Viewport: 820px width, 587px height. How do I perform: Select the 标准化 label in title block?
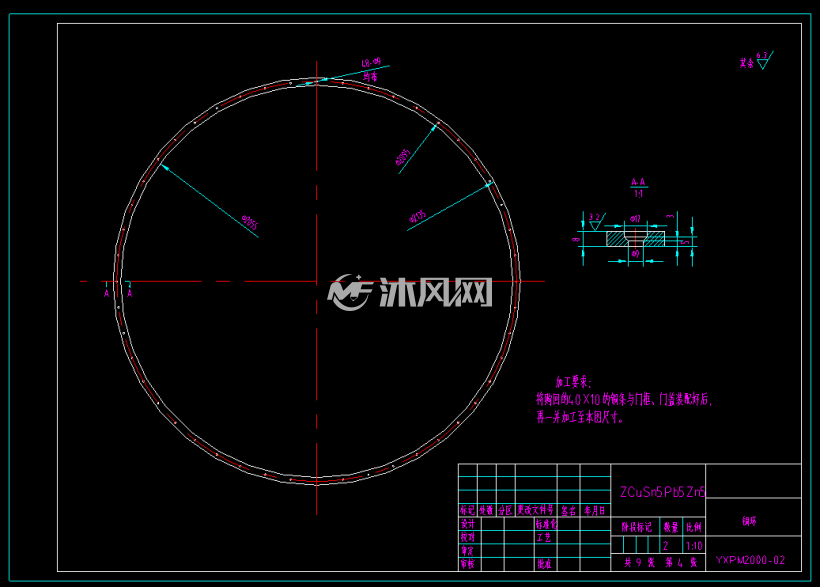click(546, 524)
